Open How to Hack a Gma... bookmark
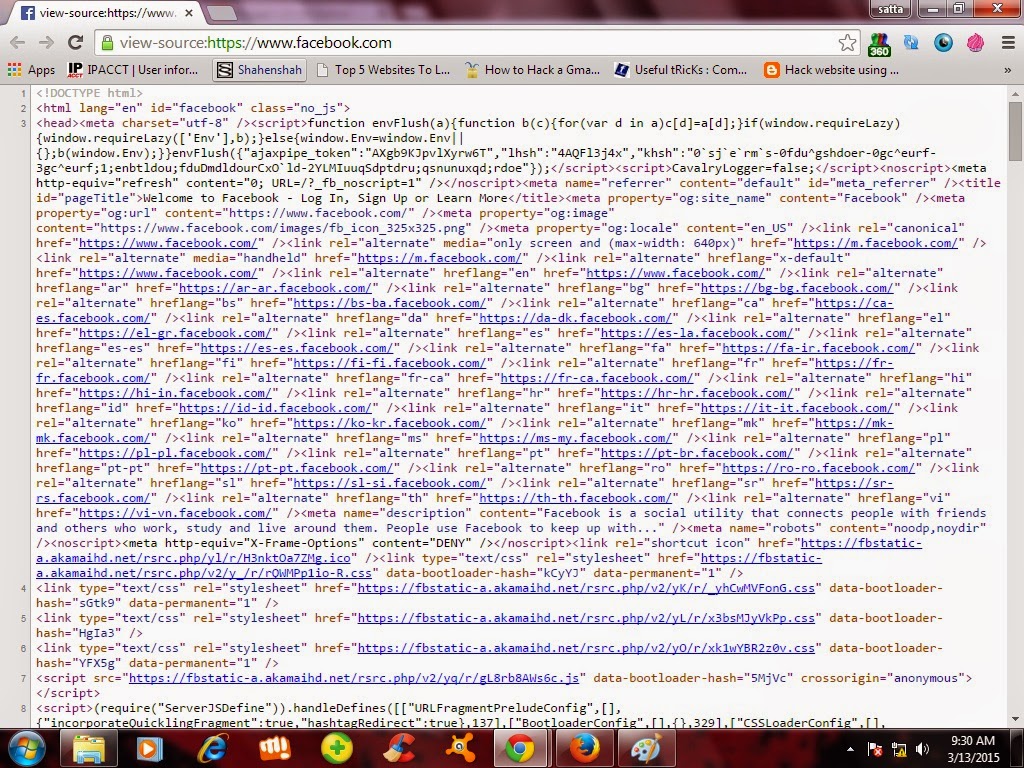 tap(532, 70)
